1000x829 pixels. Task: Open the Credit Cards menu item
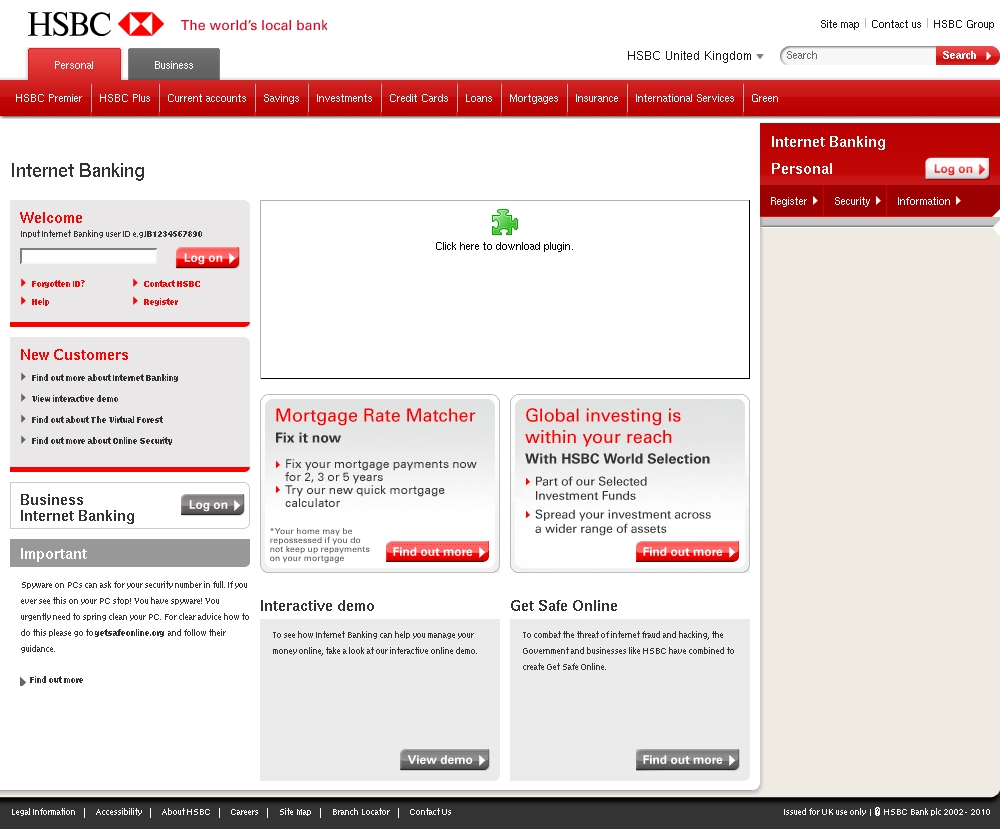tap(419, 98)
